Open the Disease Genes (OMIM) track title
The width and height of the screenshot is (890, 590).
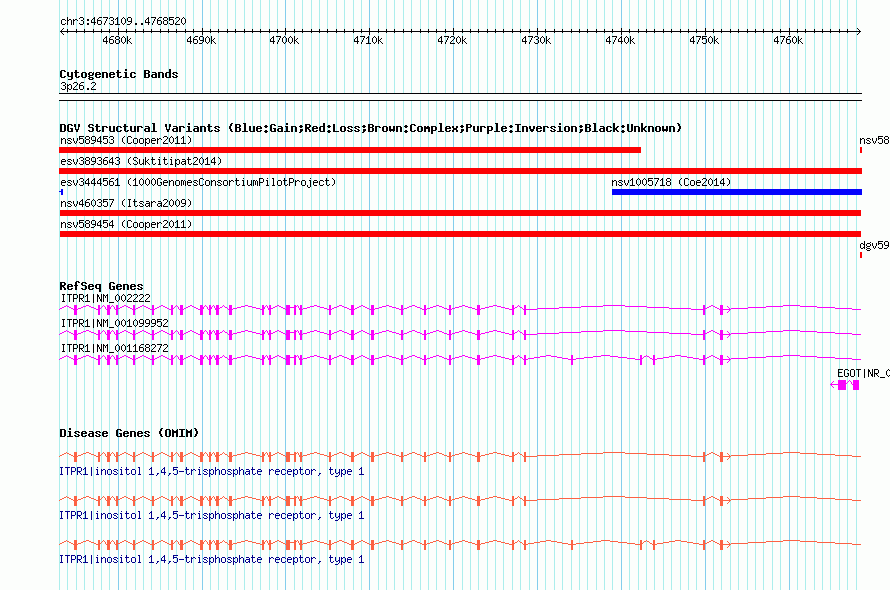pyautogui.click(x=129, y=433)
